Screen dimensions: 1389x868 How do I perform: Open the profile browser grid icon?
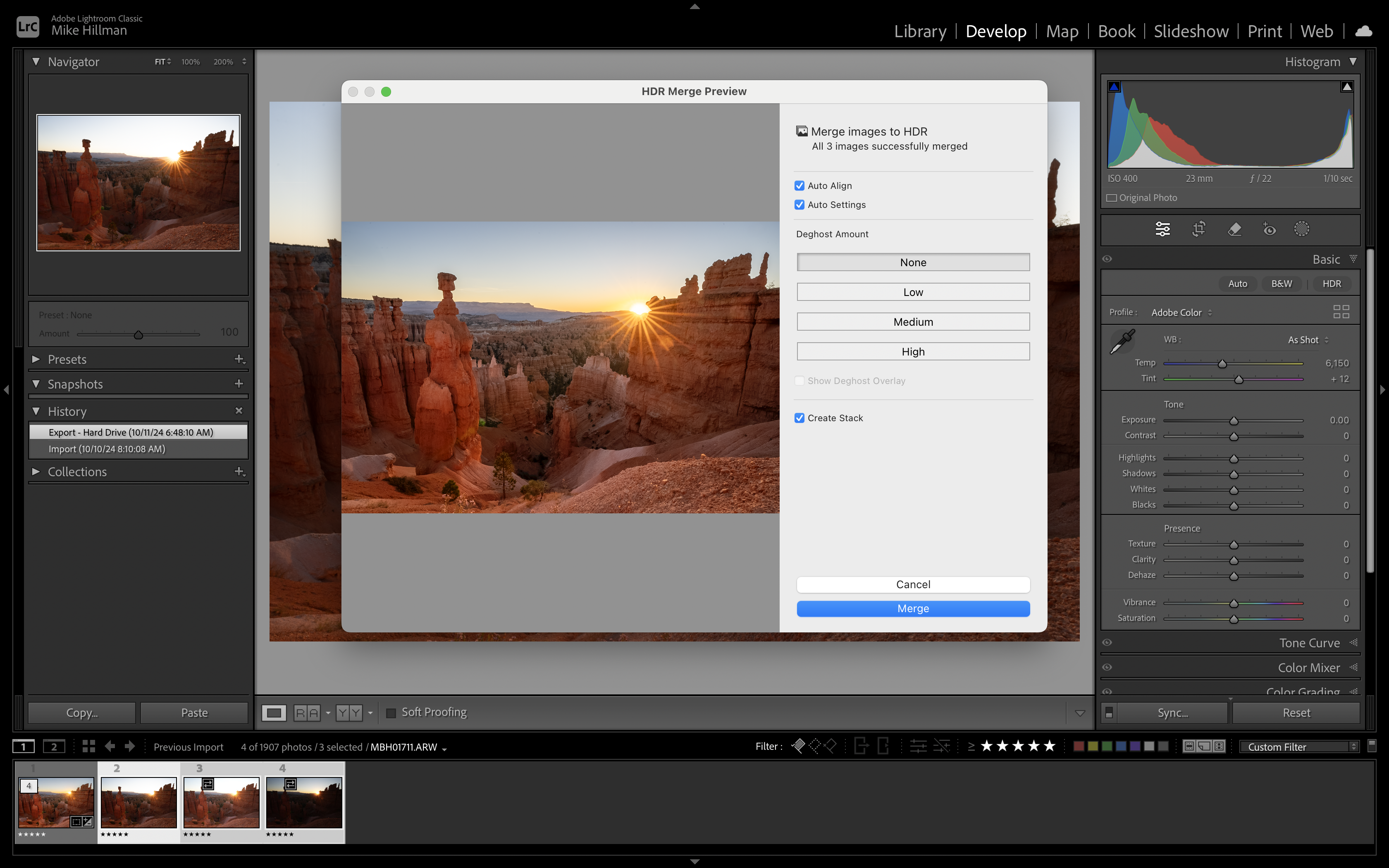click(x=1341, y=312)
